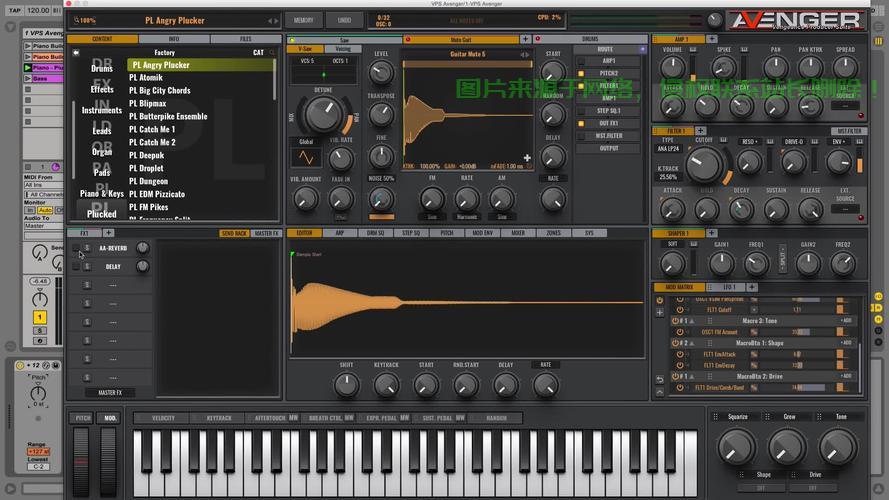Click filter envelope red indicator dot
Screen dimensions: 889x500
coord(861,218)
